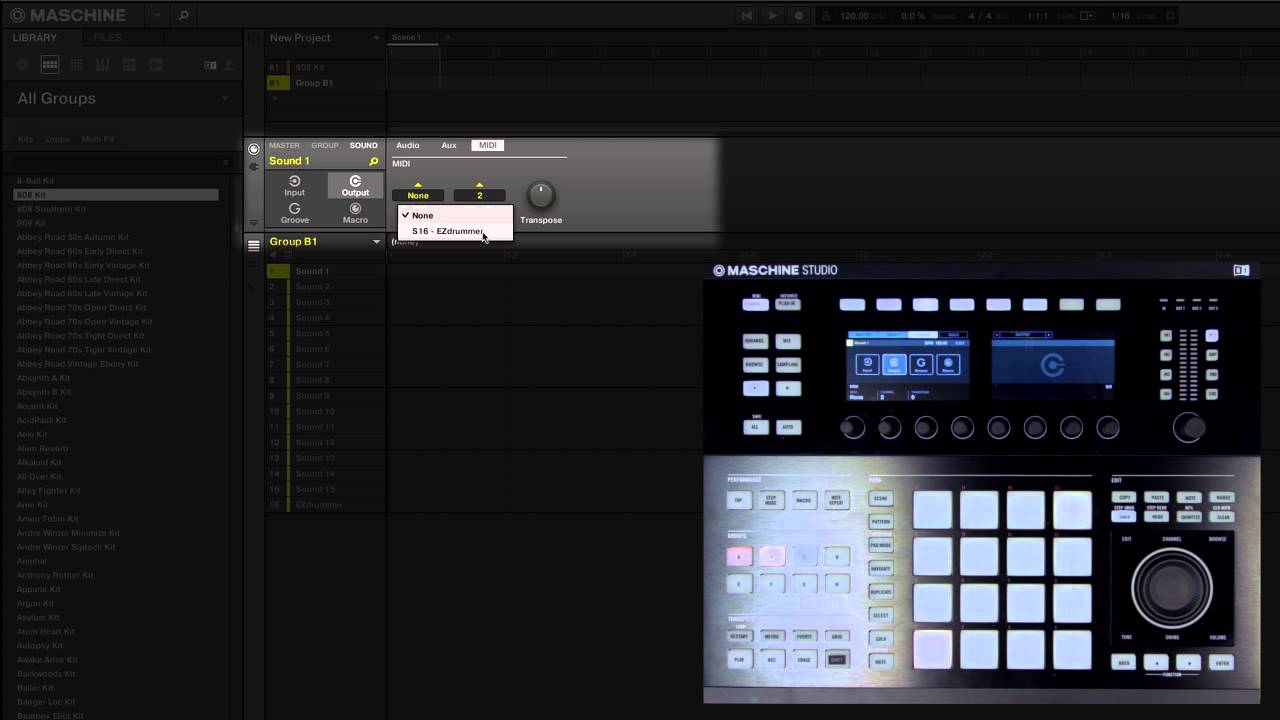
Task: Toggle the MUTE button on Maschine Studio
Action: click(881, 661)
